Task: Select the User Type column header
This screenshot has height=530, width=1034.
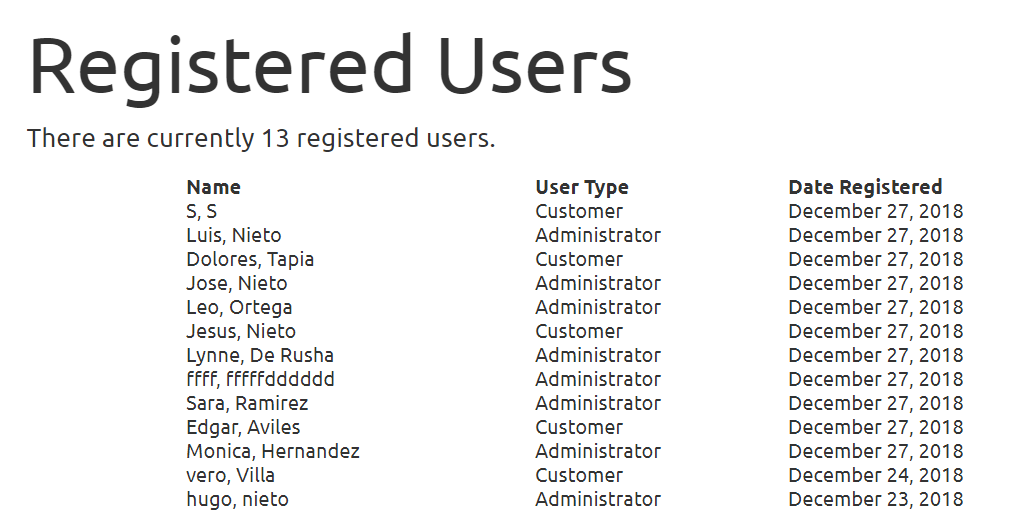Action: tap(582, 187)
